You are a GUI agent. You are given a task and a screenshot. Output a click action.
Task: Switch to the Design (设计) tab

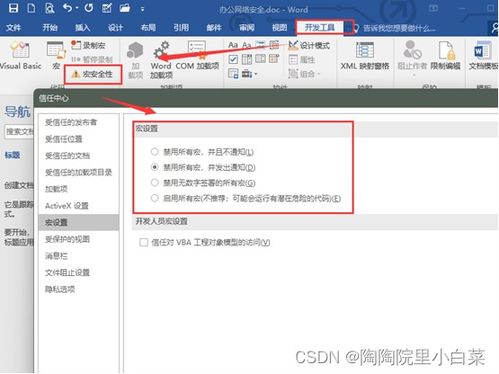pos(115,28)
